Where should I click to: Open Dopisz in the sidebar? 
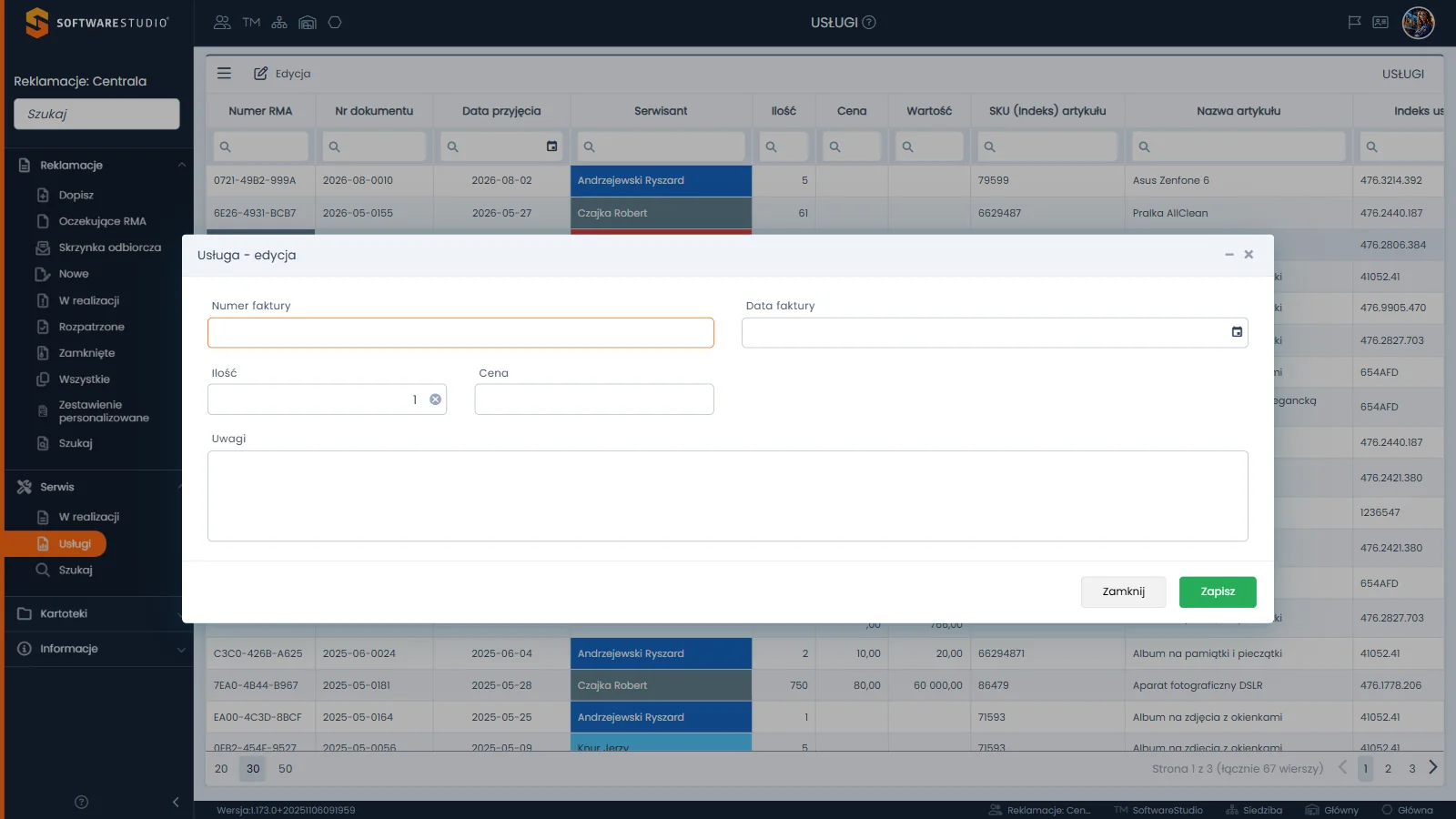[76, 195]
